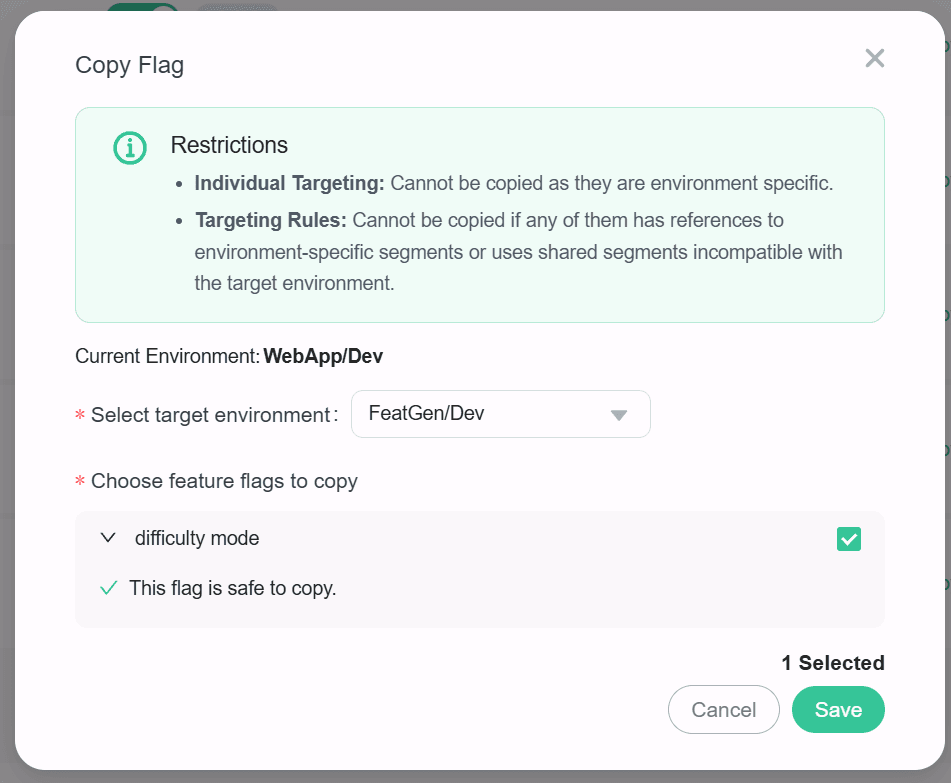The image size is (951, 783).
Task: Click the Restrictions heading
Action: pos(229,145)
